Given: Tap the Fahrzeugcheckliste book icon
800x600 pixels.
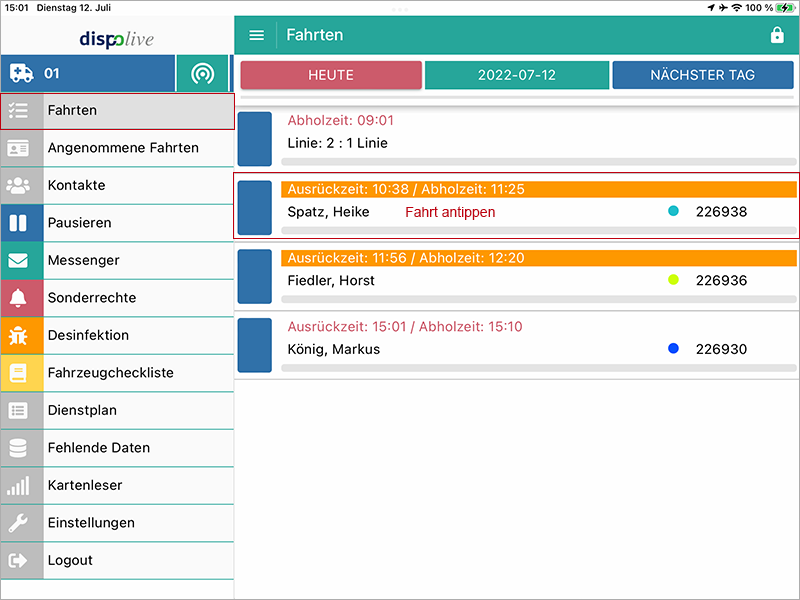Looking at the screenshot, I should point(18,373).
